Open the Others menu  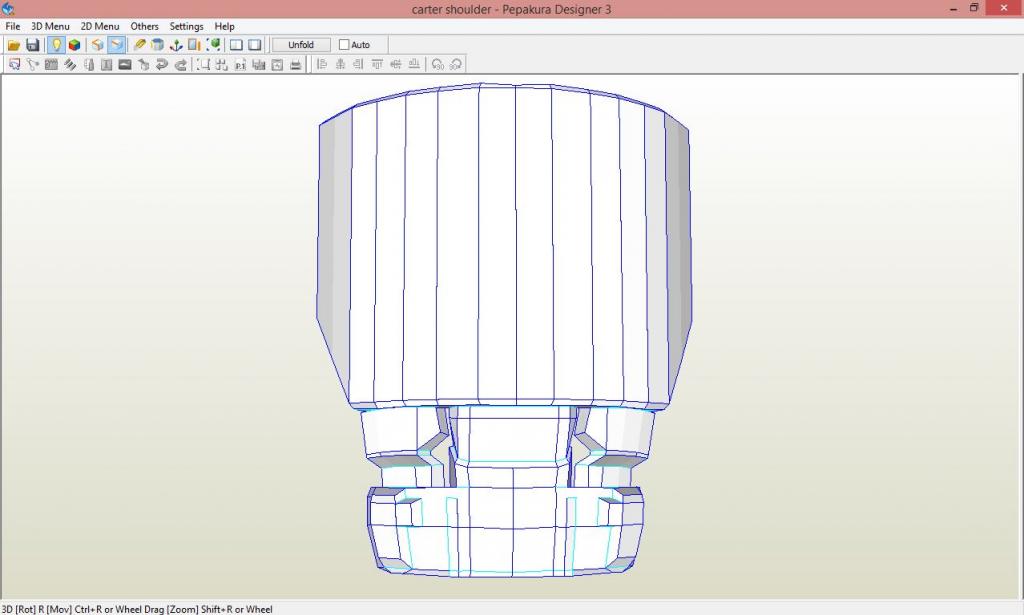point(144,26)
